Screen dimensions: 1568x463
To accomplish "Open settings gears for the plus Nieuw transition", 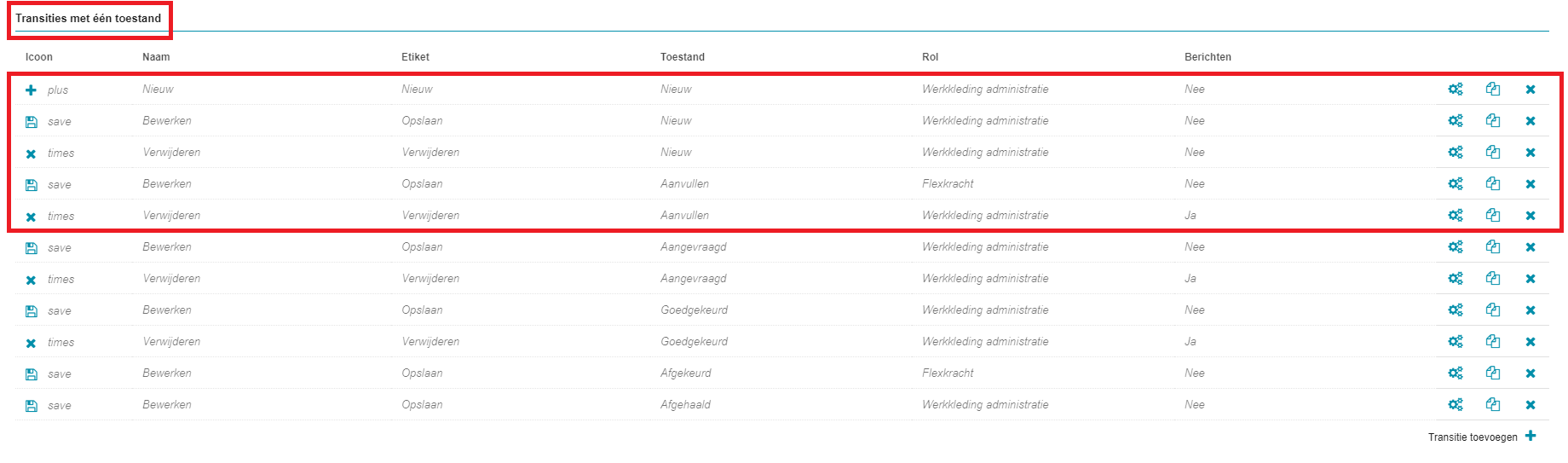I will click(x=1456, y=90).
